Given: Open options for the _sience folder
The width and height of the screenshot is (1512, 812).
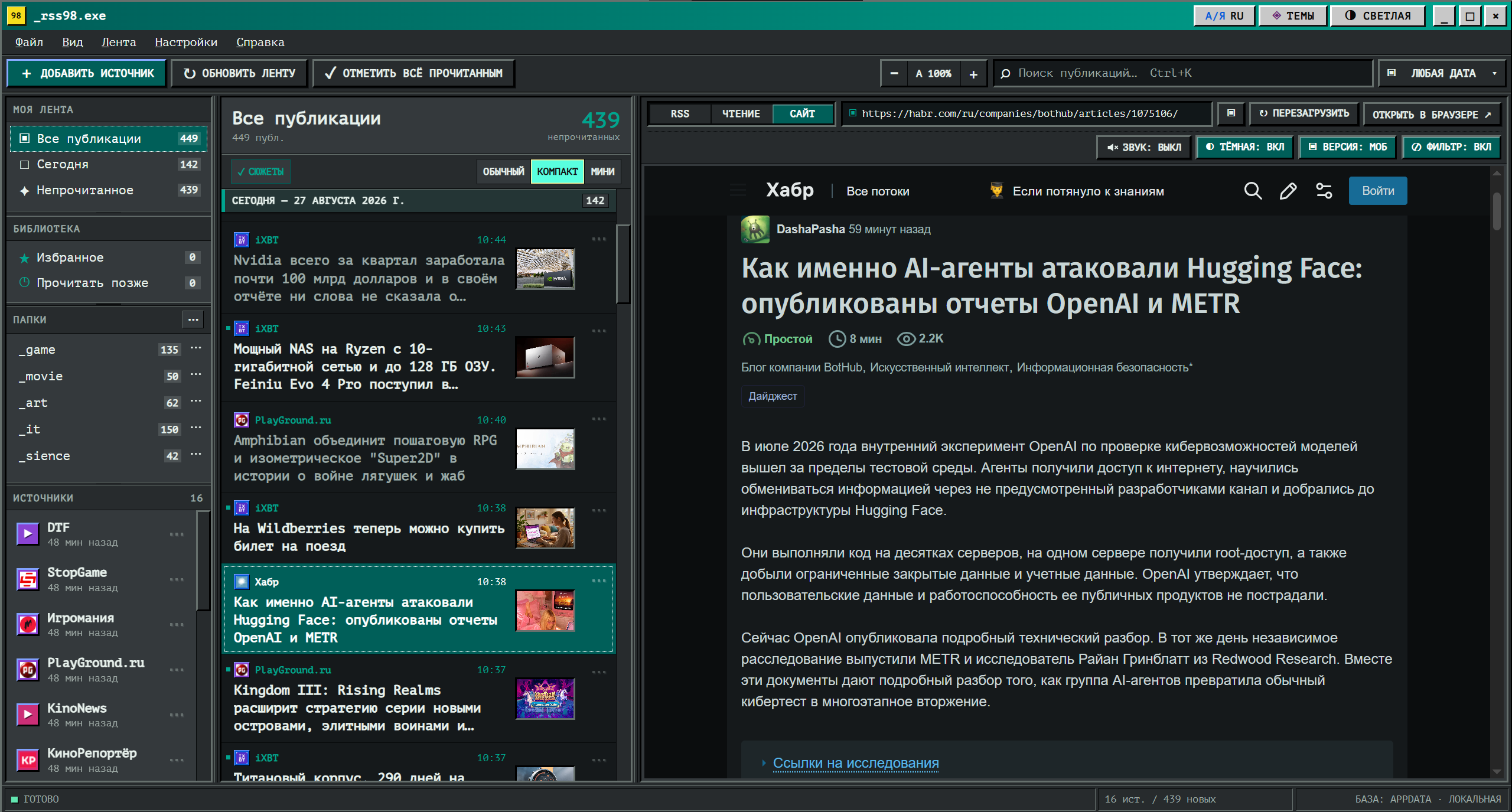Looking at the screenshot, I should tap(196, 454).
